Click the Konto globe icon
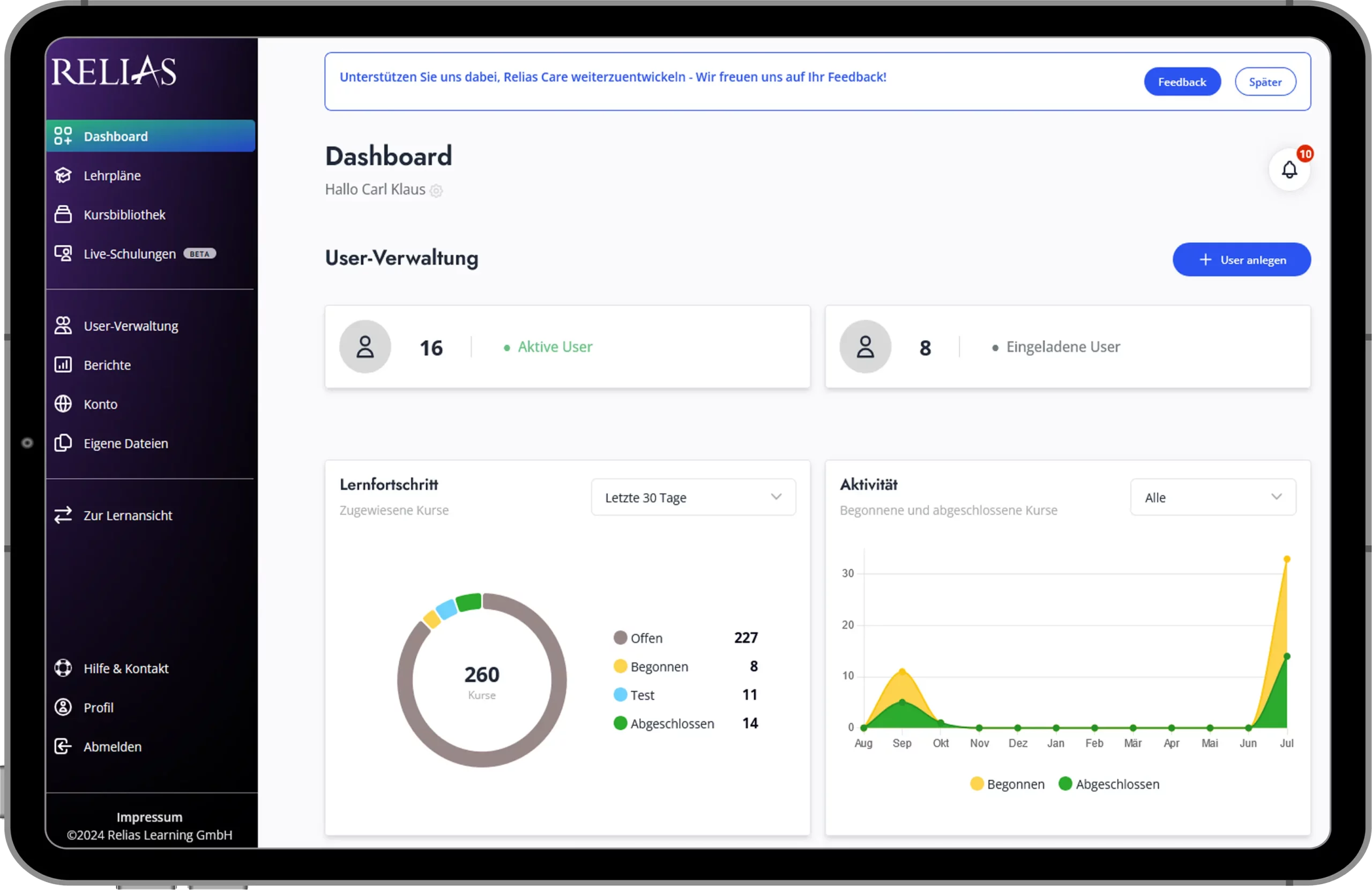1372x890 pixels. point(63,404)
